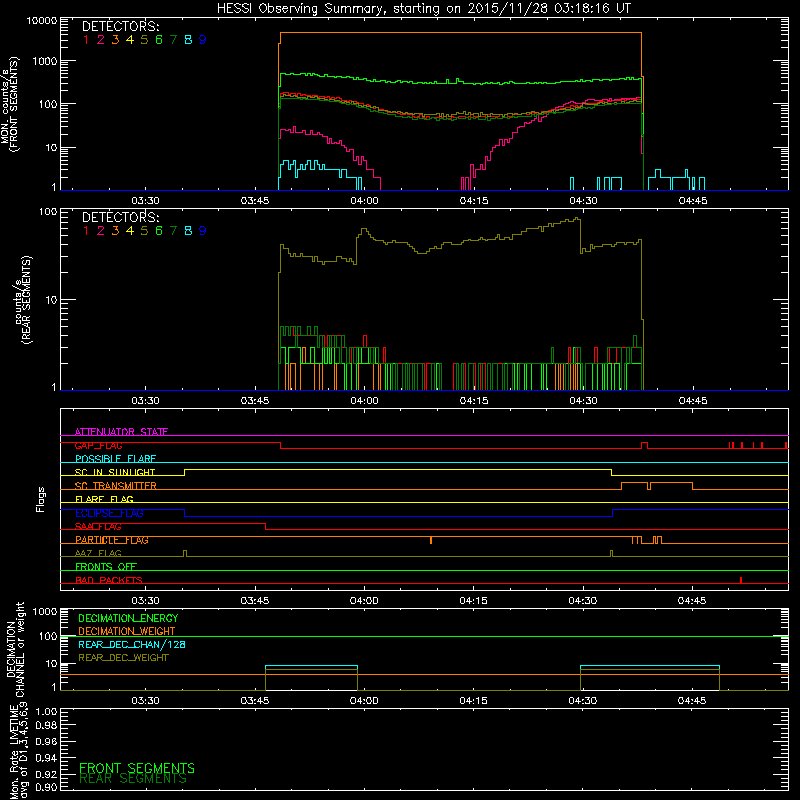The height and width of the screenshot is (800, 800).
Task: Click the DETECTORS label in front segments plot
Action: click(120, 26)
